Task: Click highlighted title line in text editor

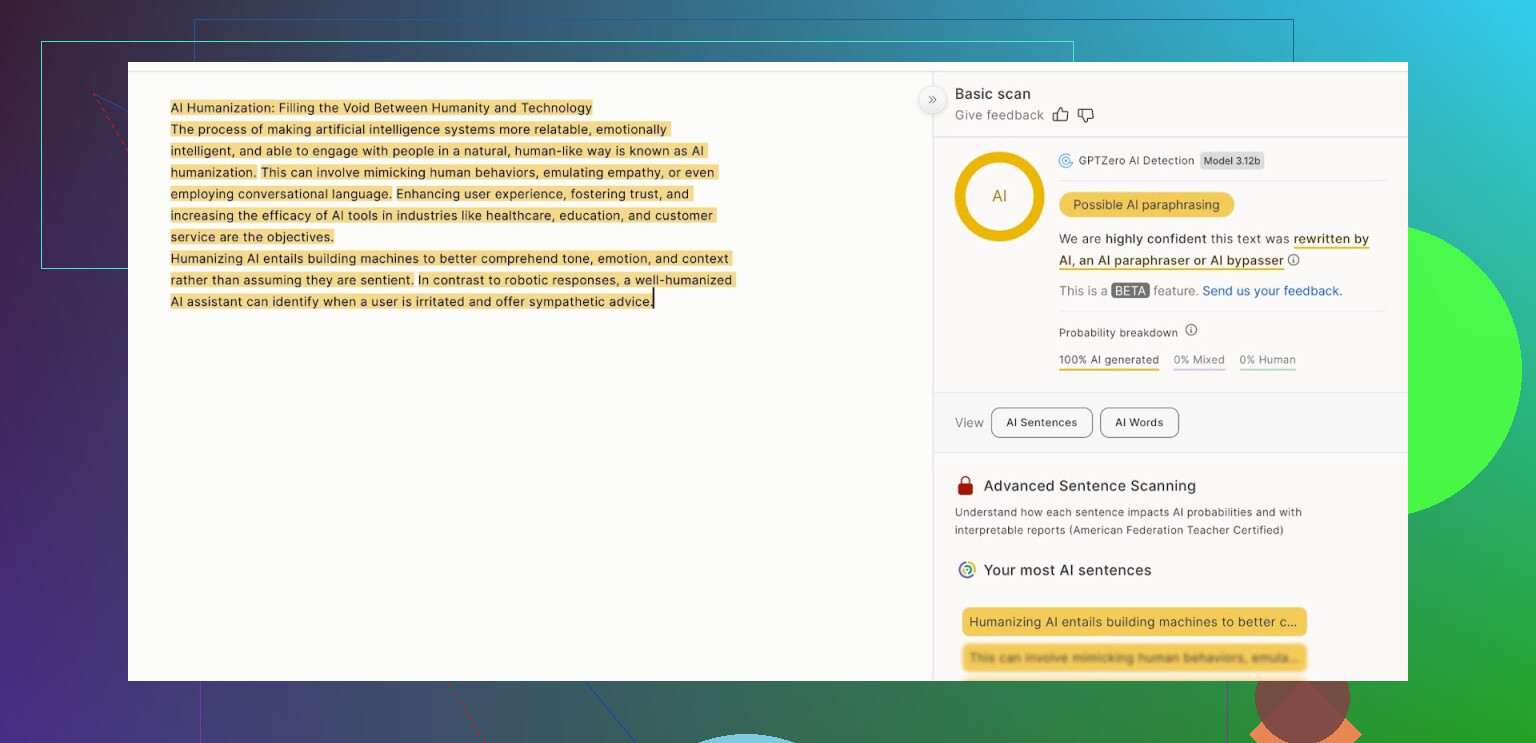Action: coord(381,108)
